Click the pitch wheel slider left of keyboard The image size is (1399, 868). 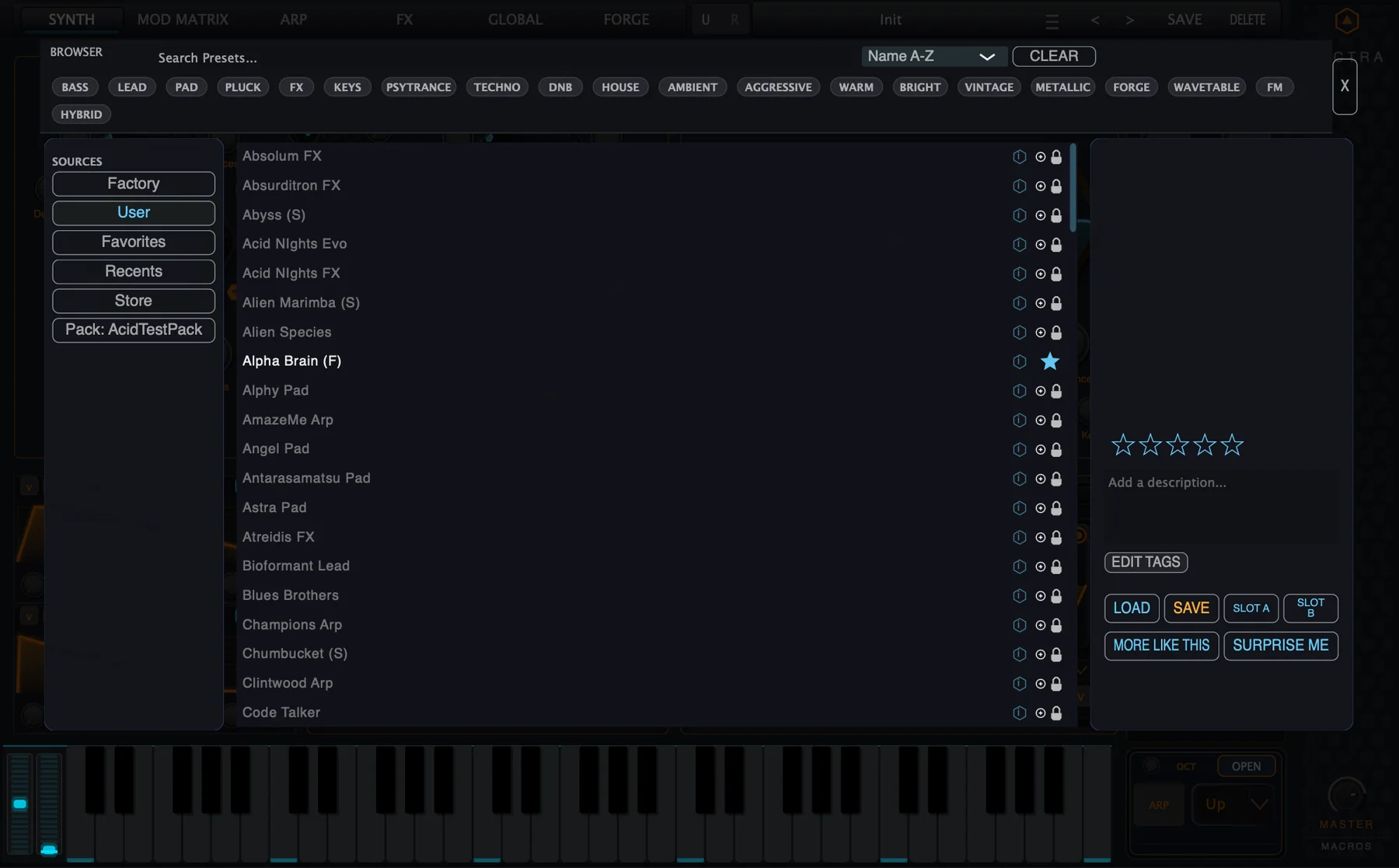[x=20, y=804]
